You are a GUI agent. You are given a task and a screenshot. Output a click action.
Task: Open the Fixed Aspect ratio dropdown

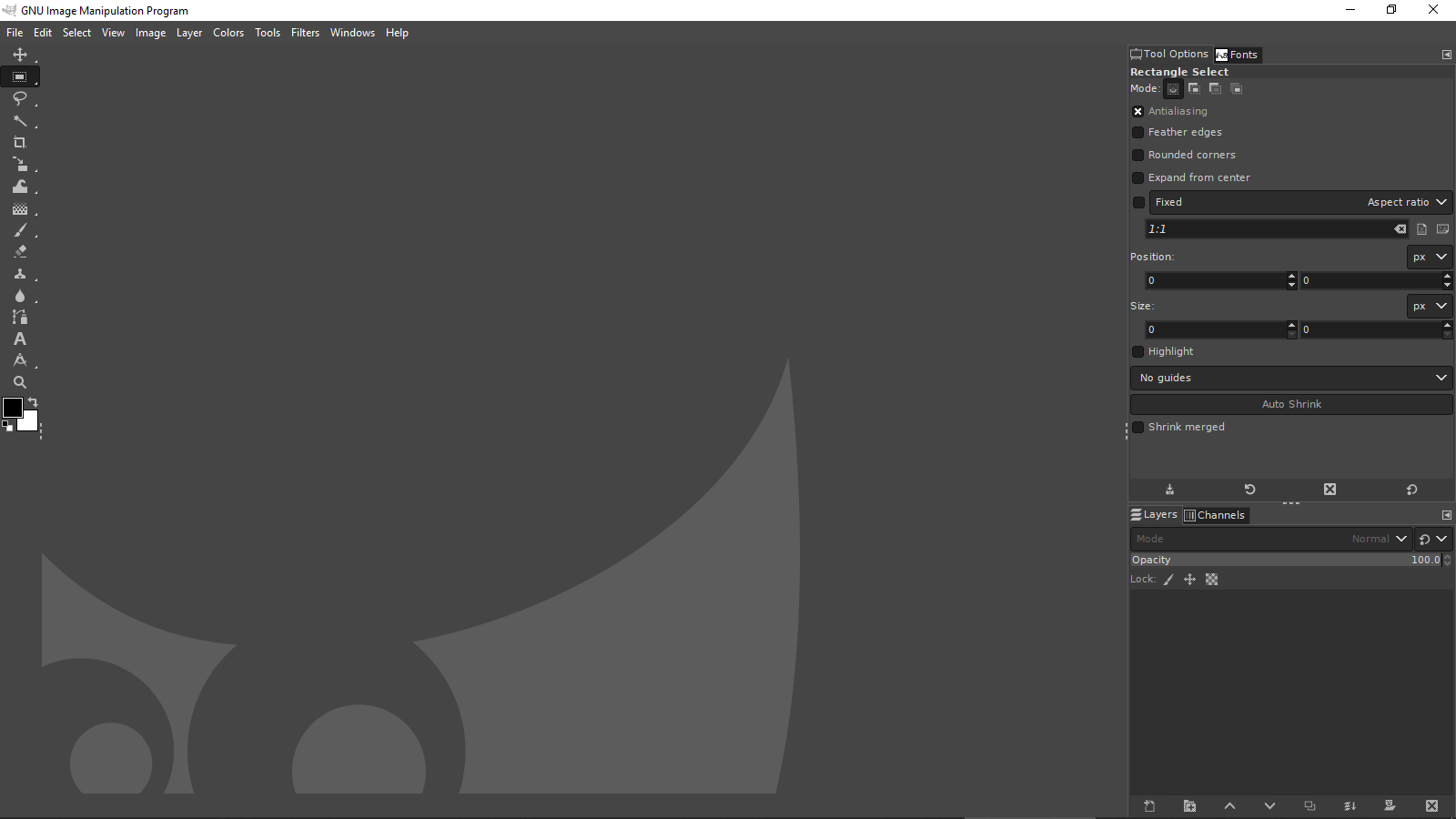1300,202
